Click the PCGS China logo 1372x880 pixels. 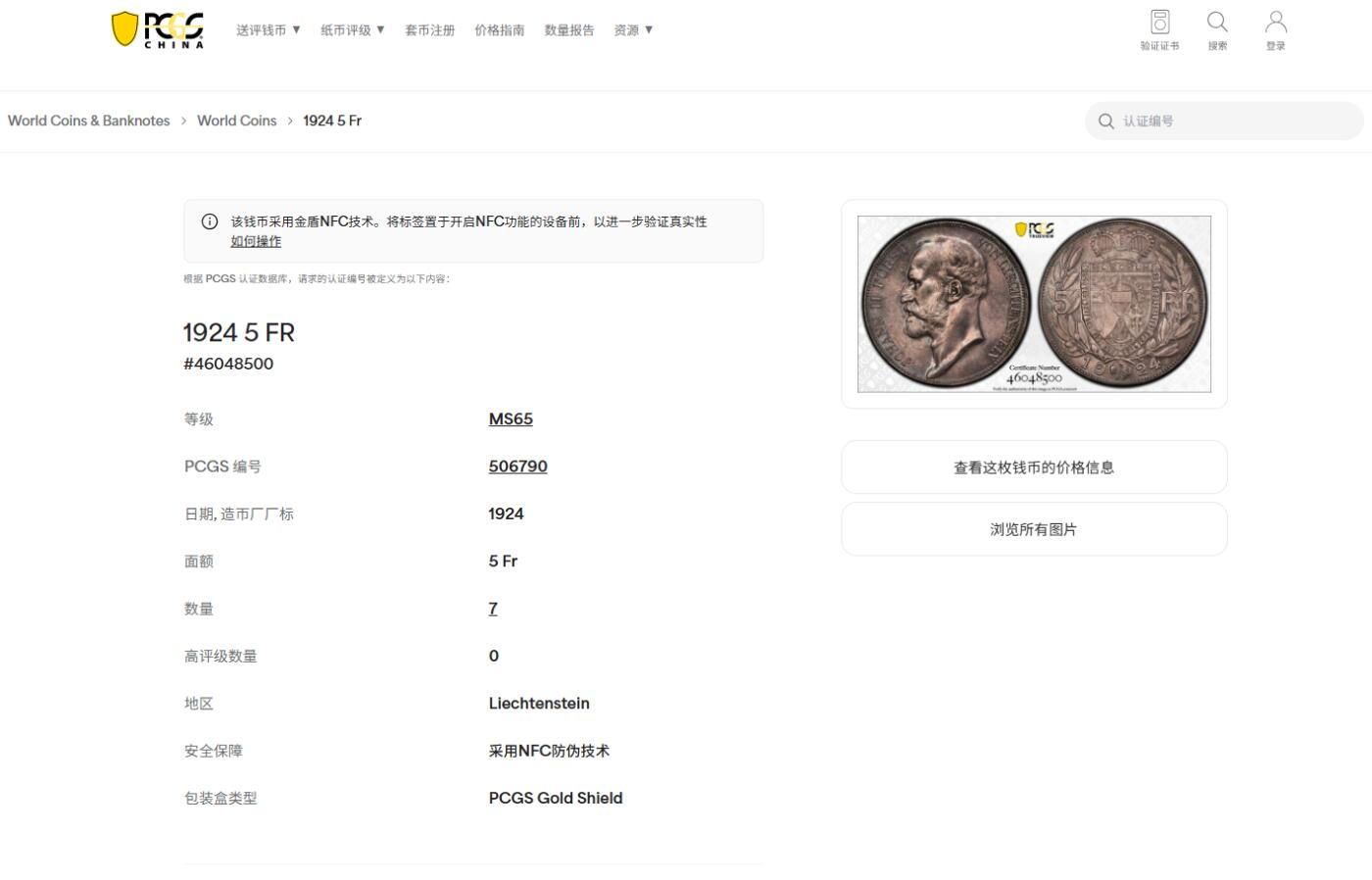coord(158,29)
